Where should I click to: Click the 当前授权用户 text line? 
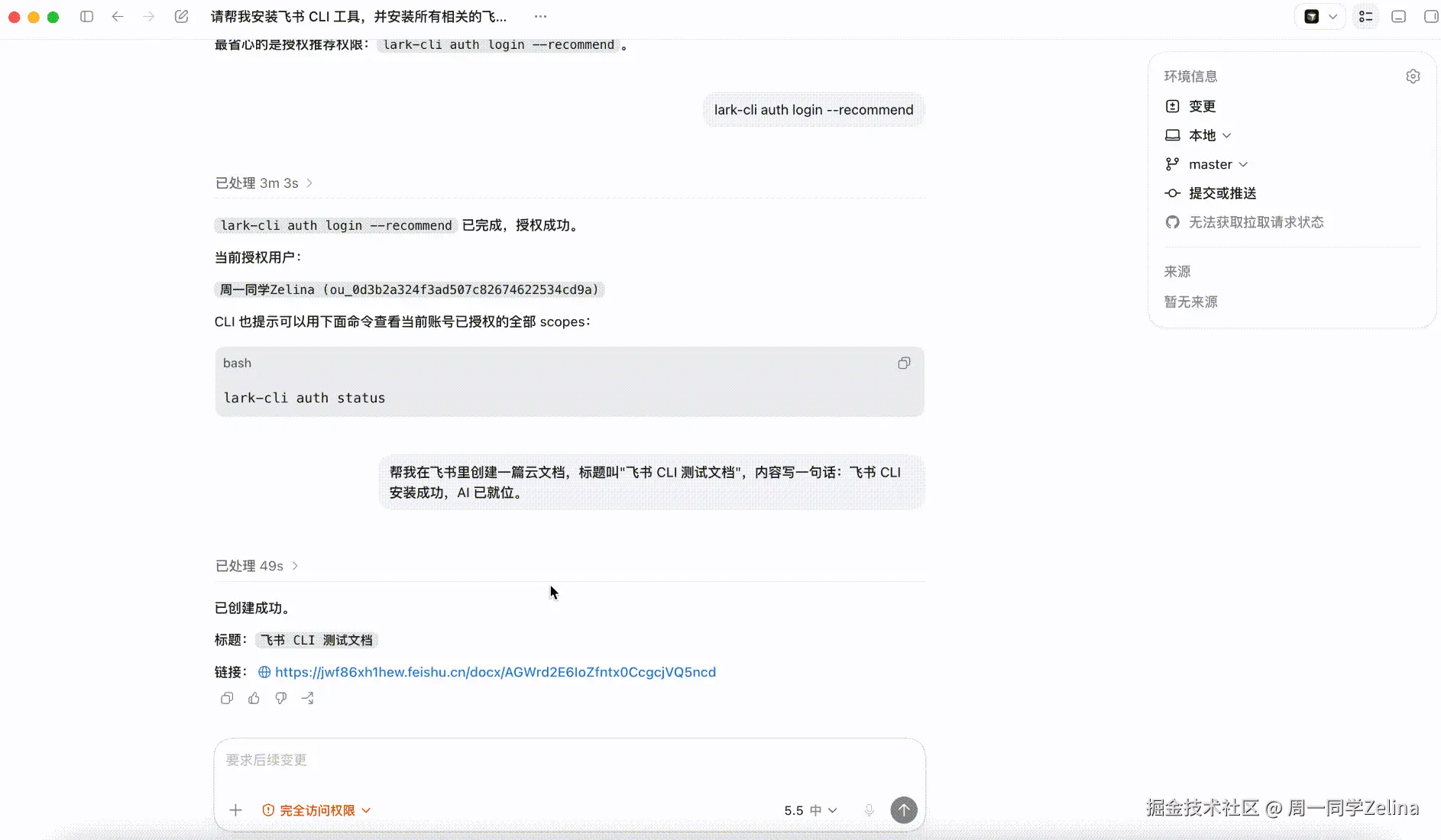coord(258,257)
